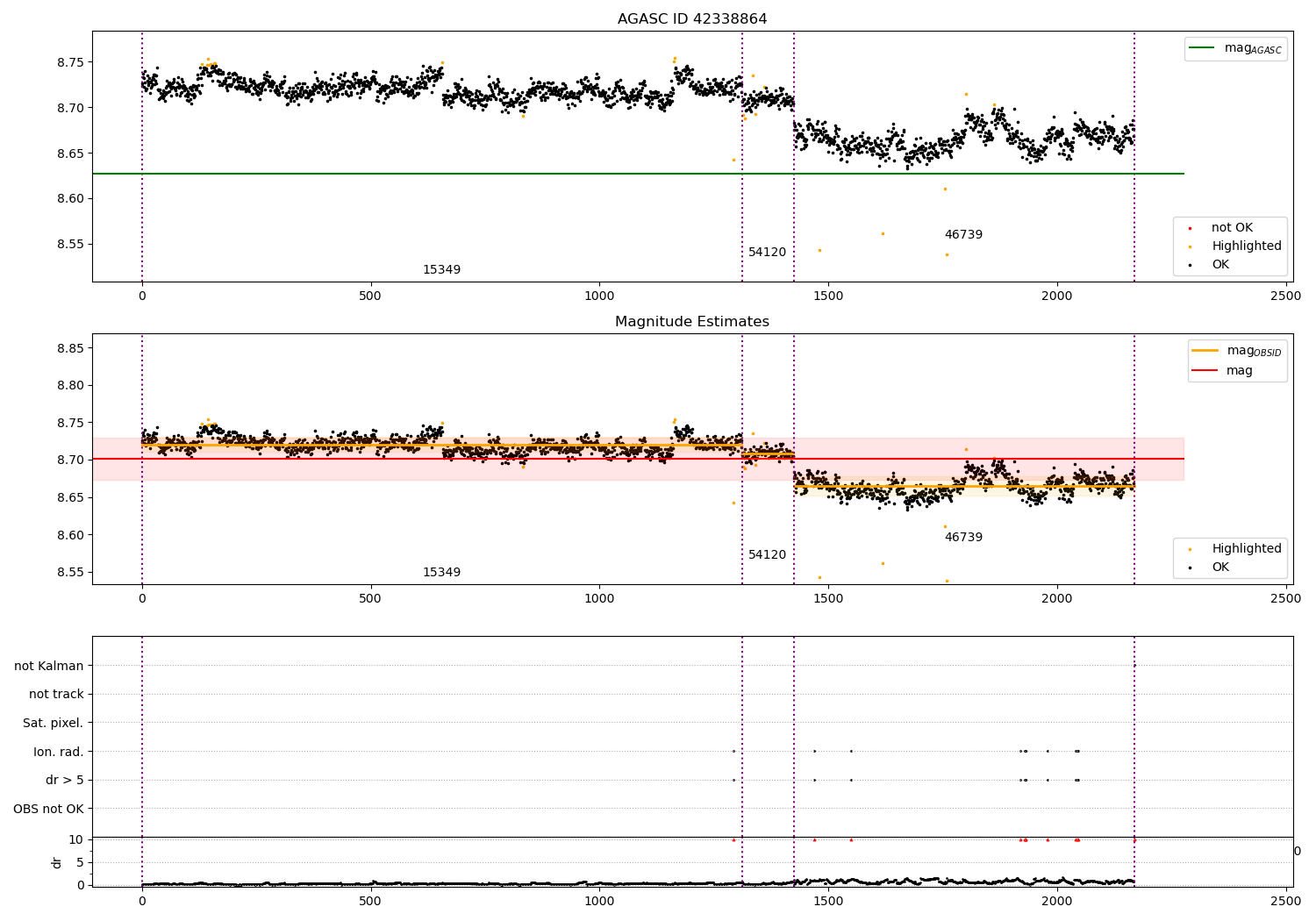Select 'not OK' legend entry in AGASC plot
This screenshot has width=1316, height=921.
1232,228
